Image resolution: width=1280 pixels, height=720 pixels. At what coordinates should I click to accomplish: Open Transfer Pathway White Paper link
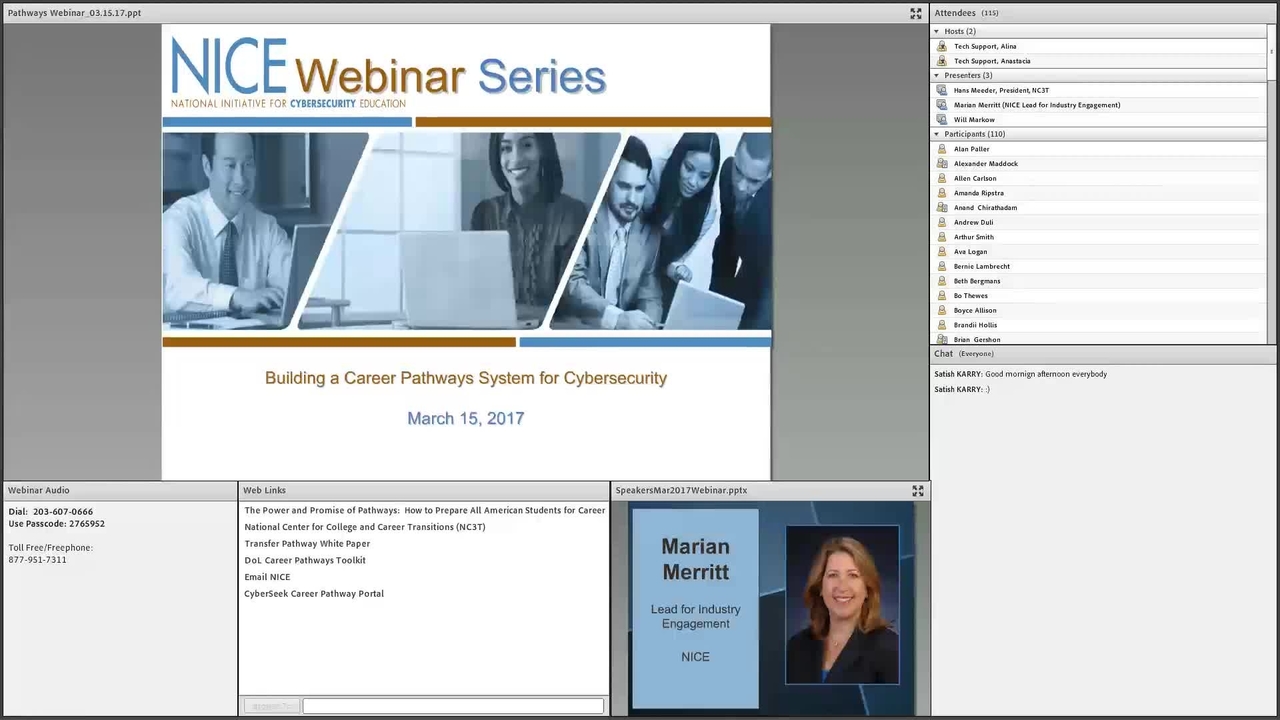click(307, 544)
